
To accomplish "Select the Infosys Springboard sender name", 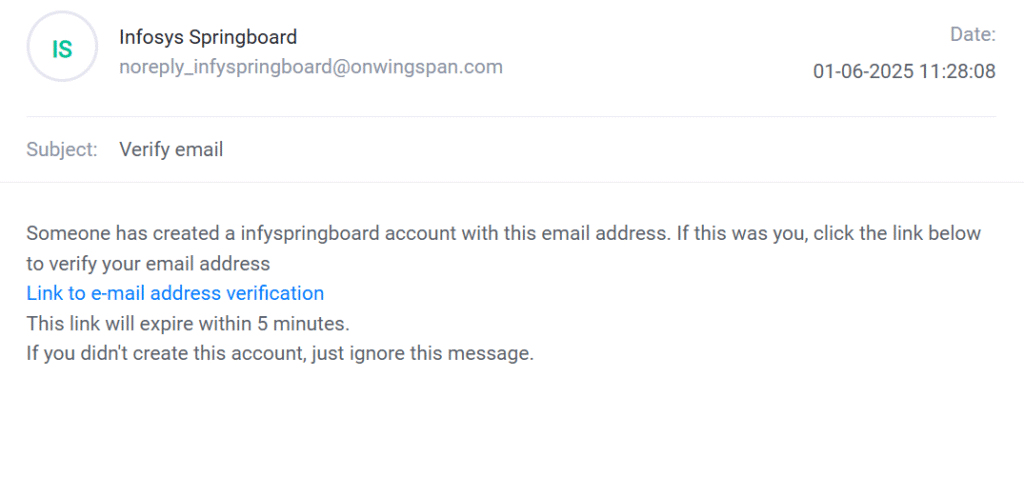I will (208, 37).
